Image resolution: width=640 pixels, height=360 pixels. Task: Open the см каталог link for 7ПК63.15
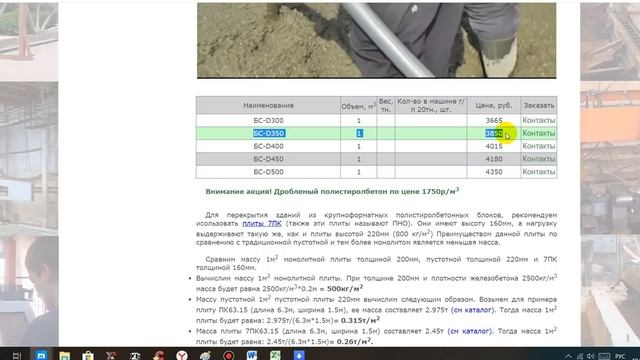(x=469, y=331)
